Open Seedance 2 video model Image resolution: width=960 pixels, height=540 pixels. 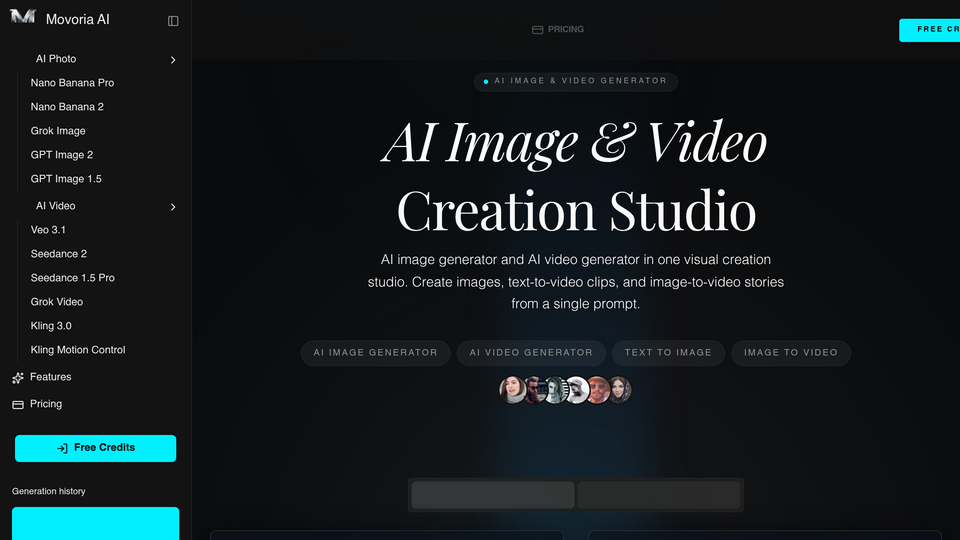(x=59, y=253)
